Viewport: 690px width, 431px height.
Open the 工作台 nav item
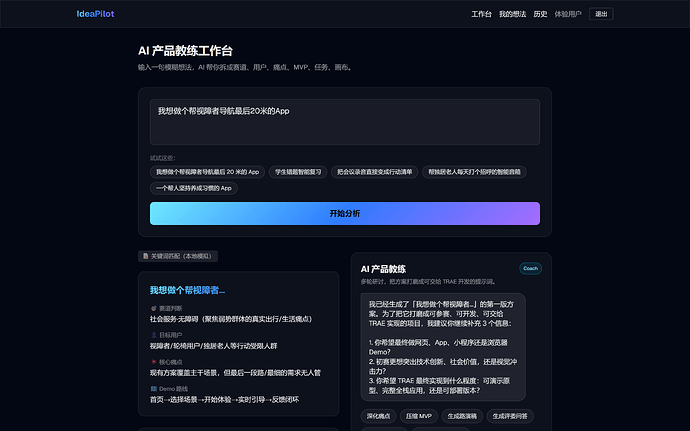pyautogui.click(x=481, y=14)
